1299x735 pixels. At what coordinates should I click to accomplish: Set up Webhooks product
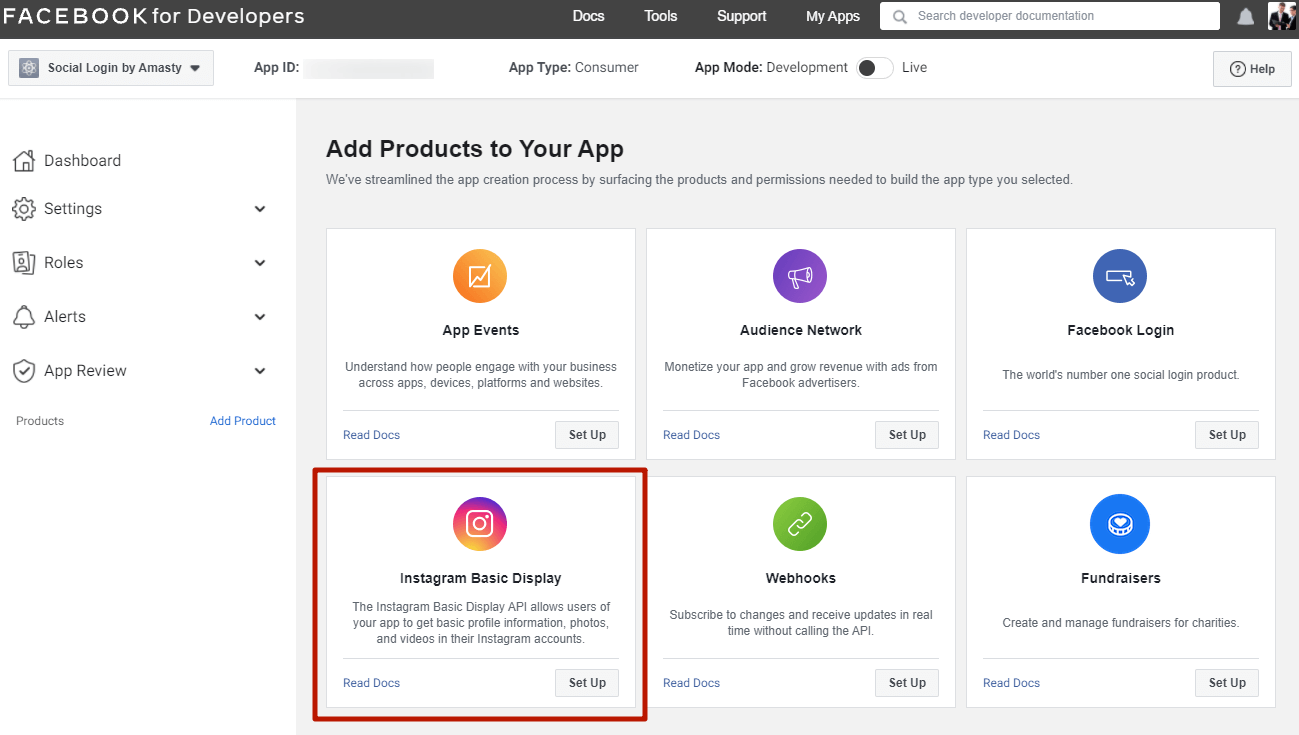907,683
